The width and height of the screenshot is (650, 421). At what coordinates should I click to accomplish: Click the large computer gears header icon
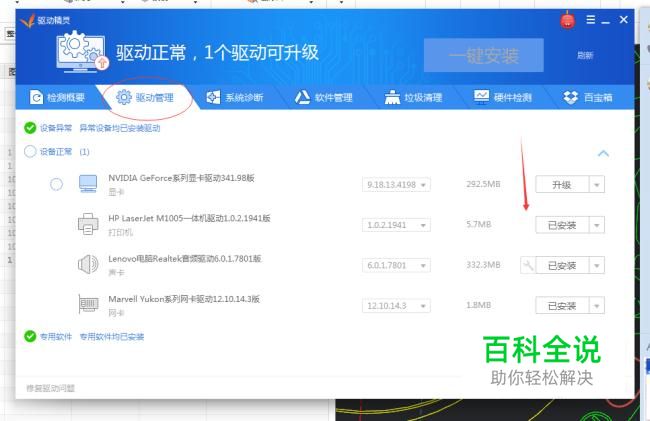[82, 52]
